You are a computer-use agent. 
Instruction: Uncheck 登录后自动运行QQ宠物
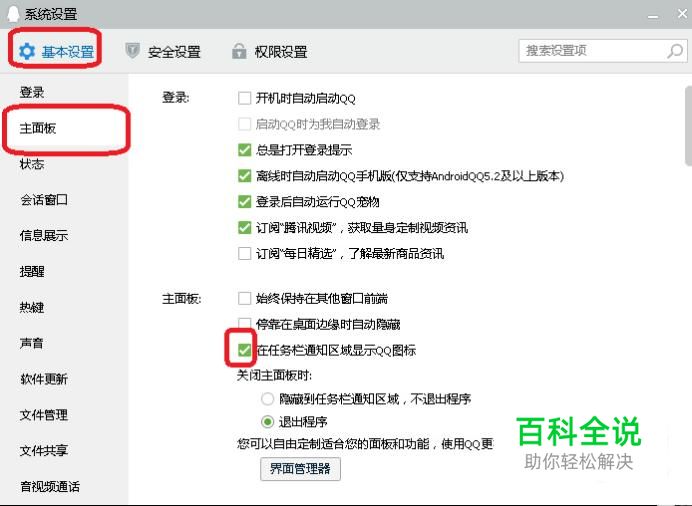244,202
